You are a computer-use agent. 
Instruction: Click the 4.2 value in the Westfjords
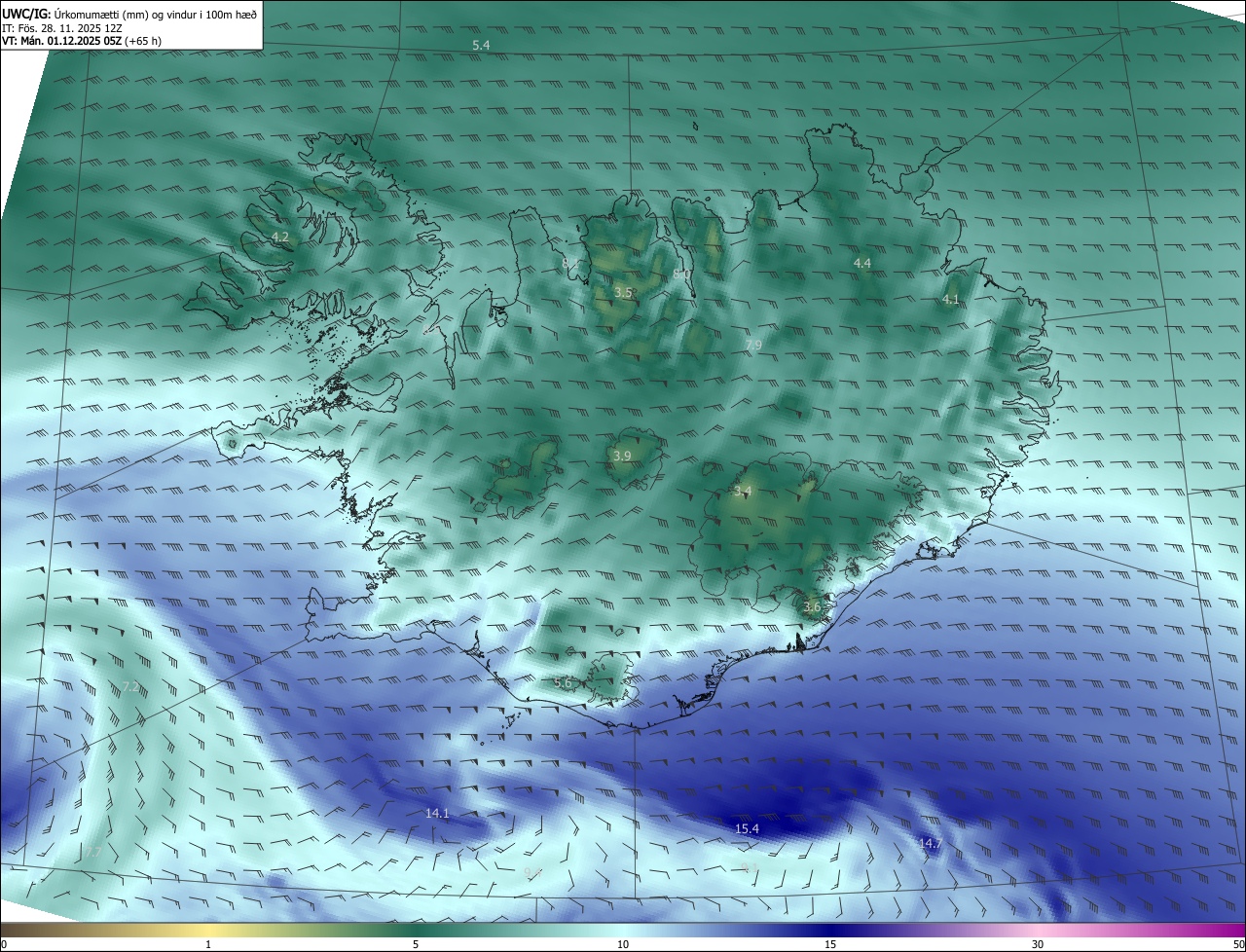coord(280,238)
